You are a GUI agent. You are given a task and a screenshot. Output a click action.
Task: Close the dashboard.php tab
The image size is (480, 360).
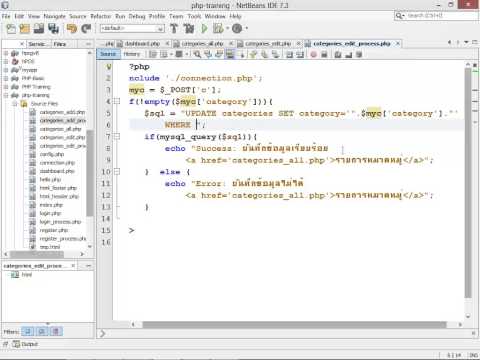167,44
